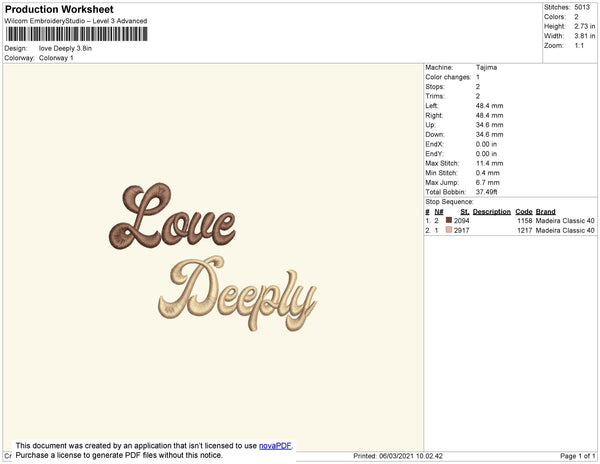Click the 'Brand' column header

coord(546,212)
